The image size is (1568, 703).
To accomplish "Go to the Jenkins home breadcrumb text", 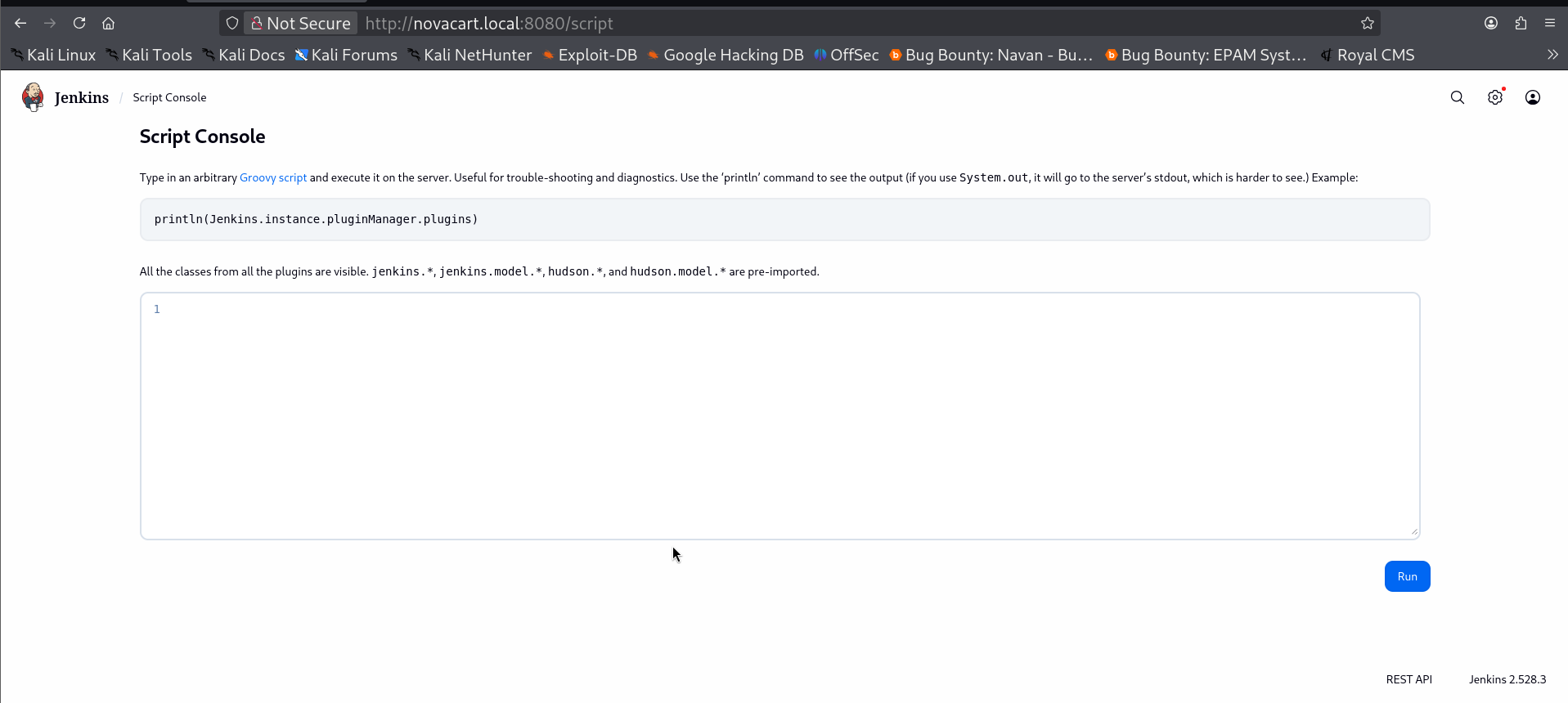I will (x=82, y=97).
